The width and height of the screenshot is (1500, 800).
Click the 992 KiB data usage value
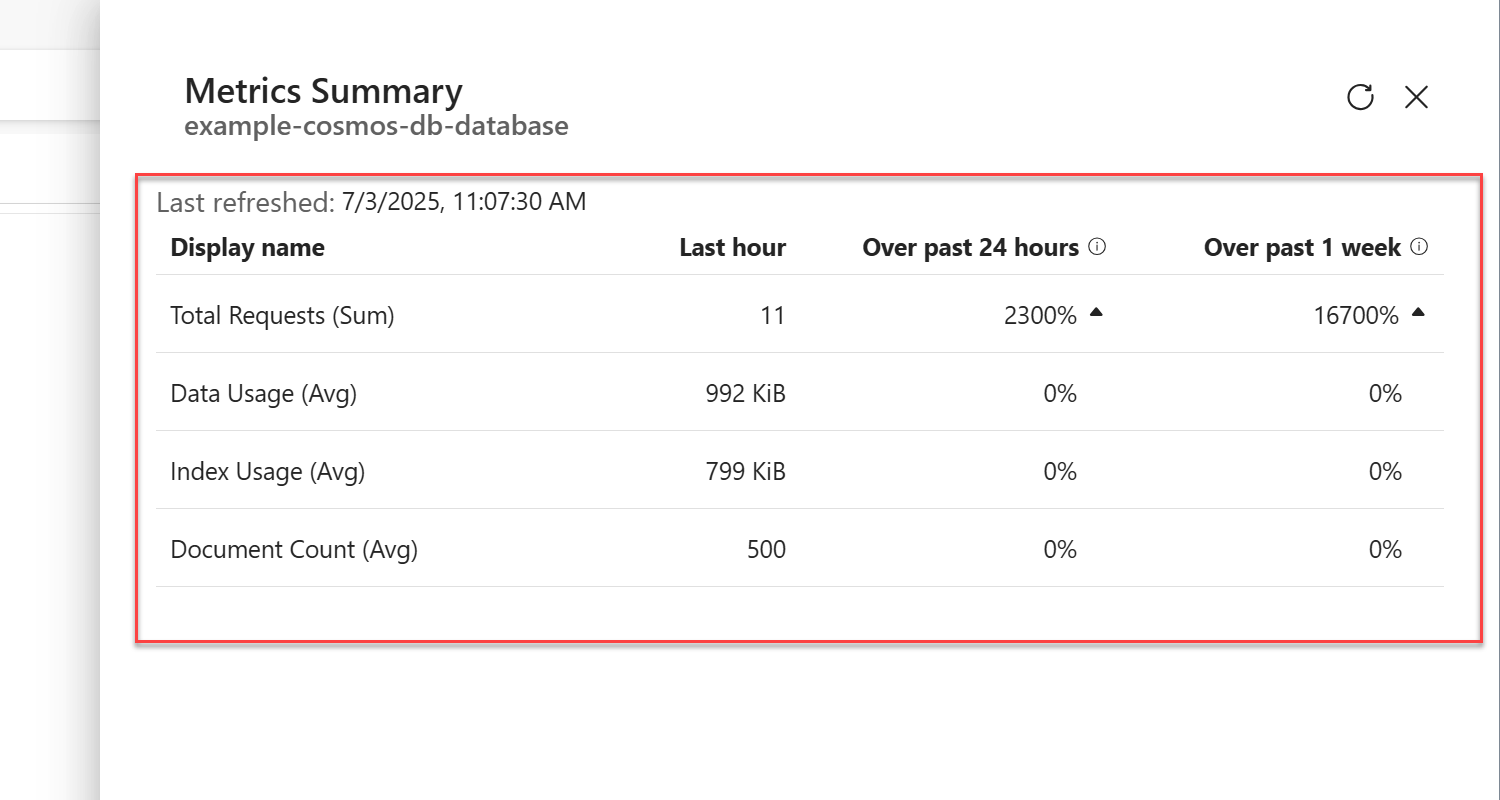point(745,393)
